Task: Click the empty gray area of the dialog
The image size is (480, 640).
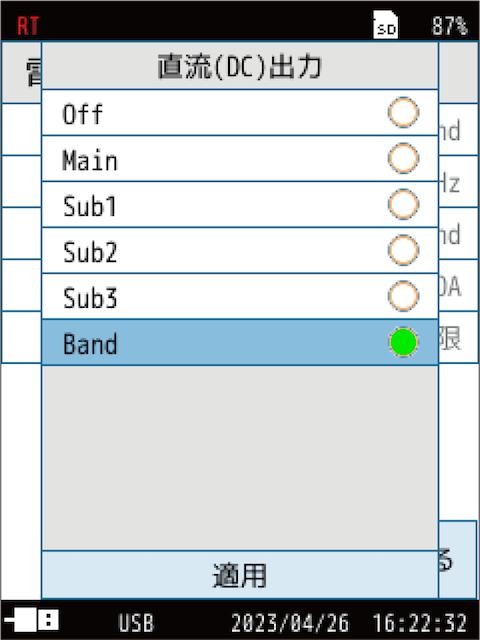Action: pos(240,458)
